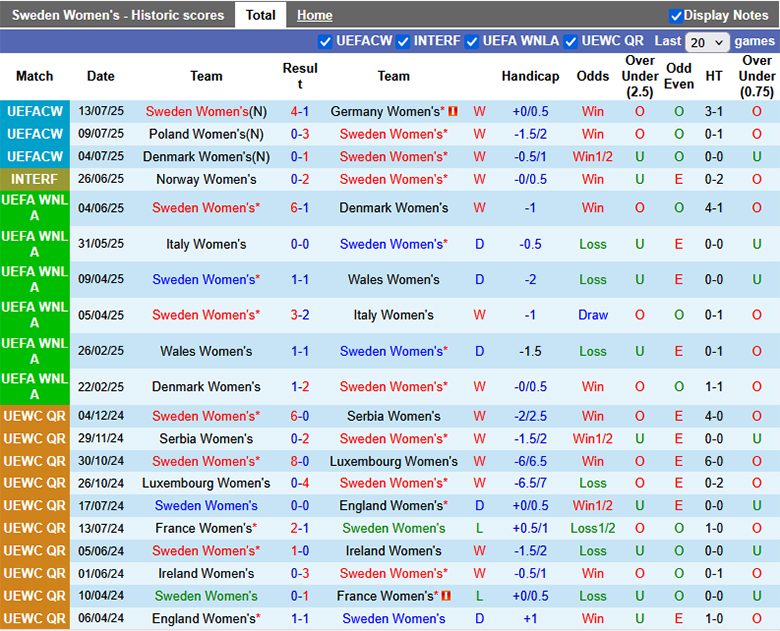Click Loss1/2 odds on France row
Image resolution: width=780 pixels, height=631 pixels.
tap(592, 528)
